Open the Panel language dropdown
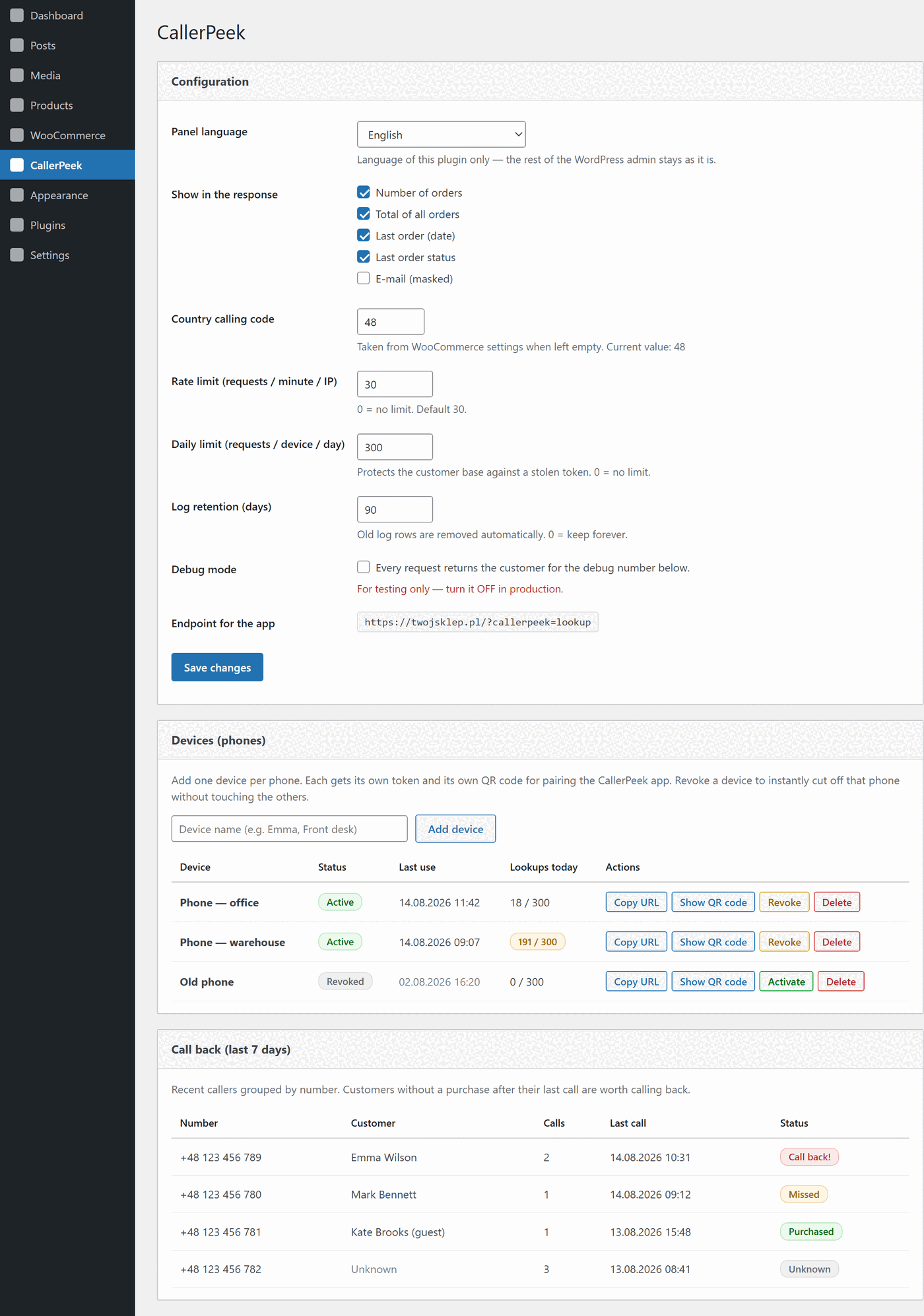 [442, 135]
